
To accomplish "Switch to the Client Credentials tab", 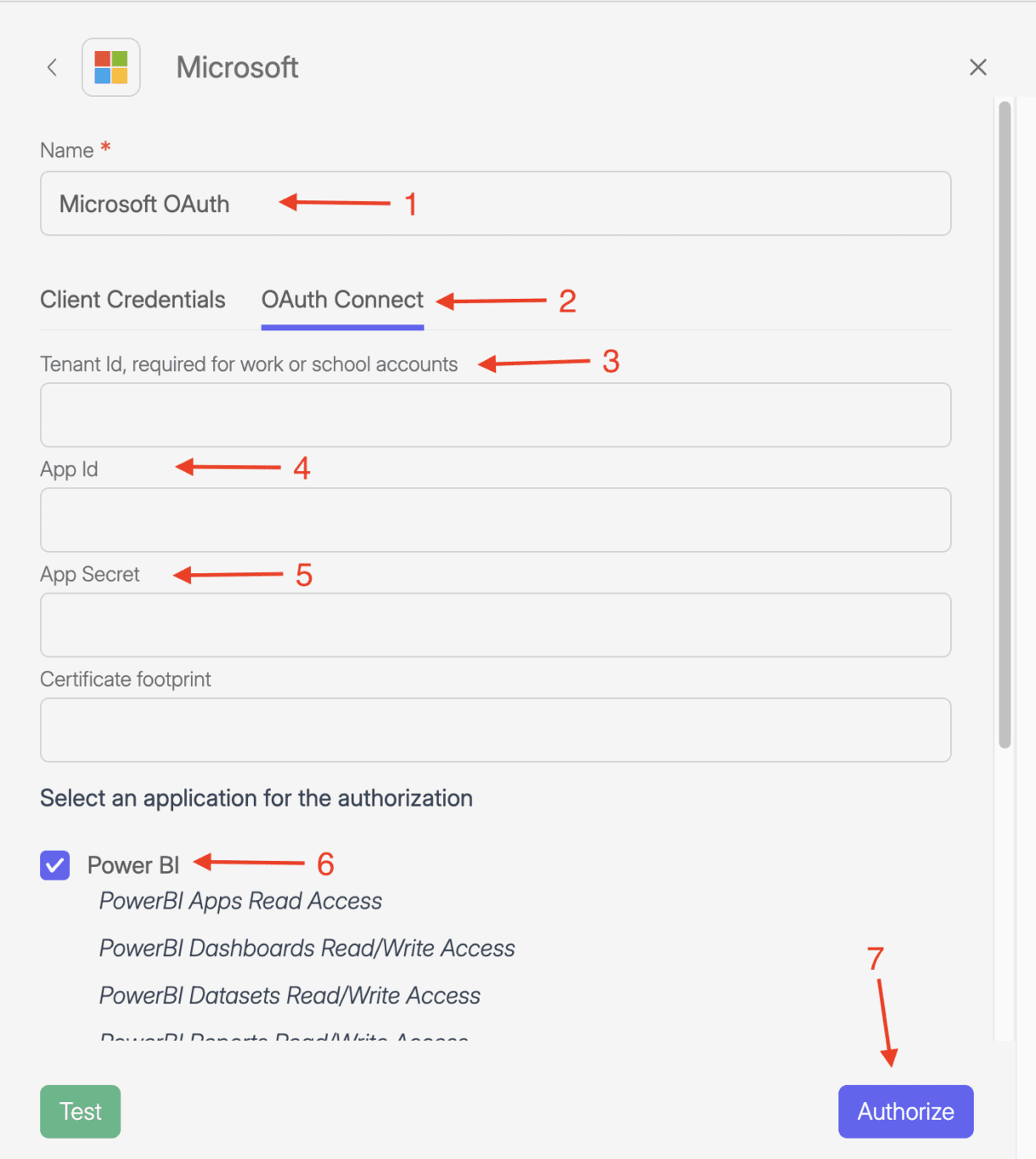I will pos(132,300).
